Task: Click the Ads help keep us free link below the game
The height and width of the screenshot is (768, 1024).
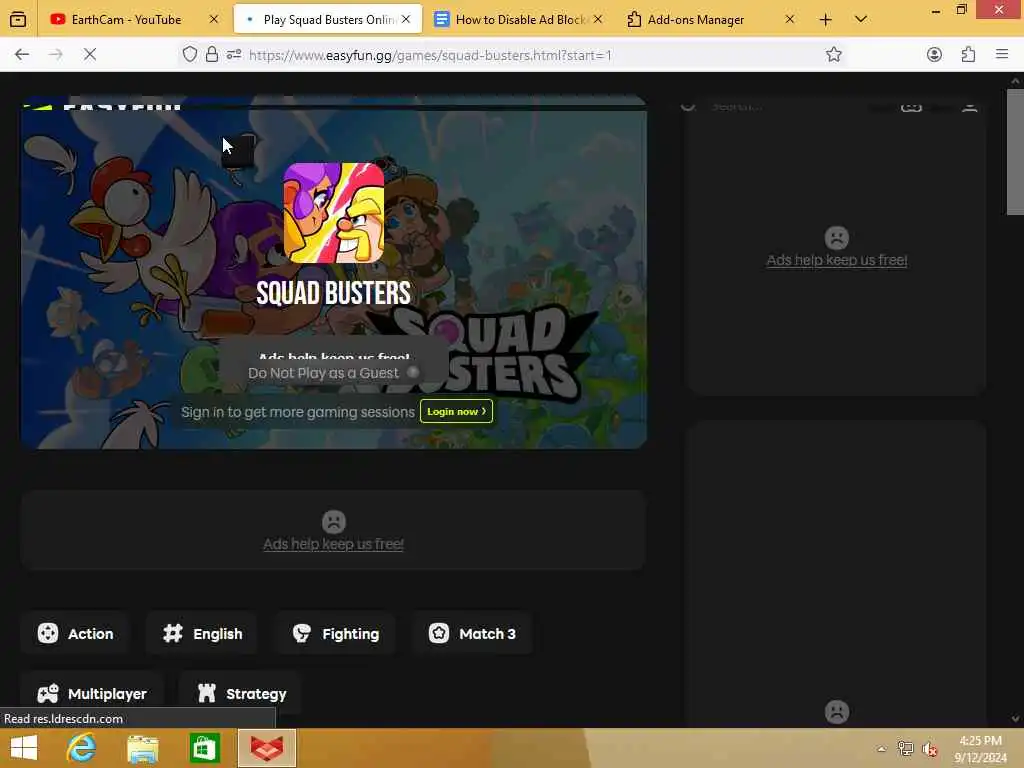Action: [x=334, y=544]
